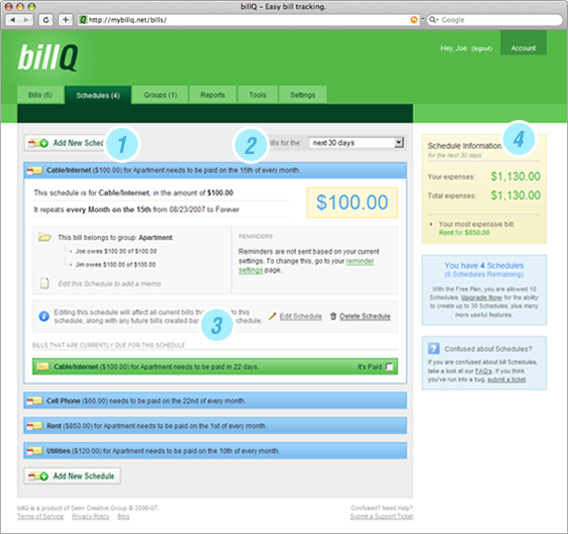This screenshot has width=568, height=534.
Task: Go back with browser back arrow
Action: [13, 20]
